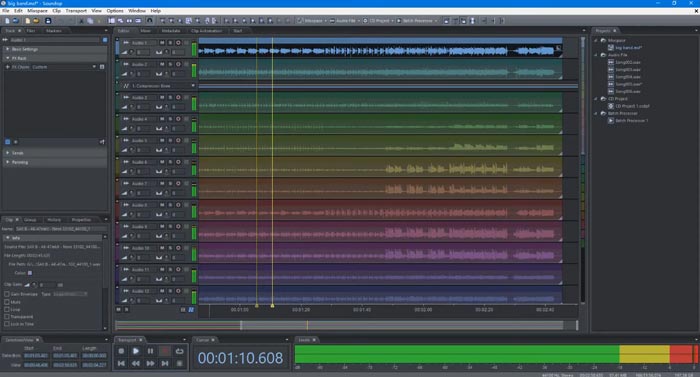Check the Lock in Time checkbox
The height and width of the screenshot is (377, 700).
7,324
